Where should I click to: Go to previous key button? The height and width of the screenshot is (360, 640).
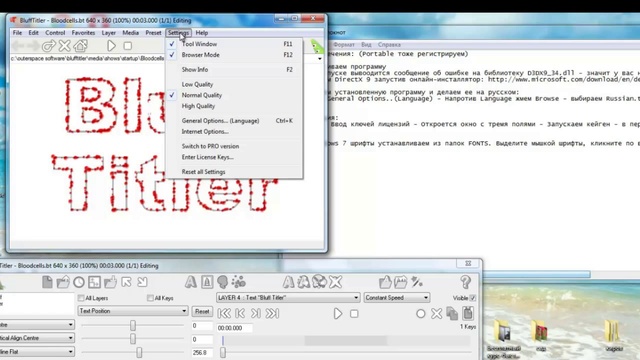point(240,313)
